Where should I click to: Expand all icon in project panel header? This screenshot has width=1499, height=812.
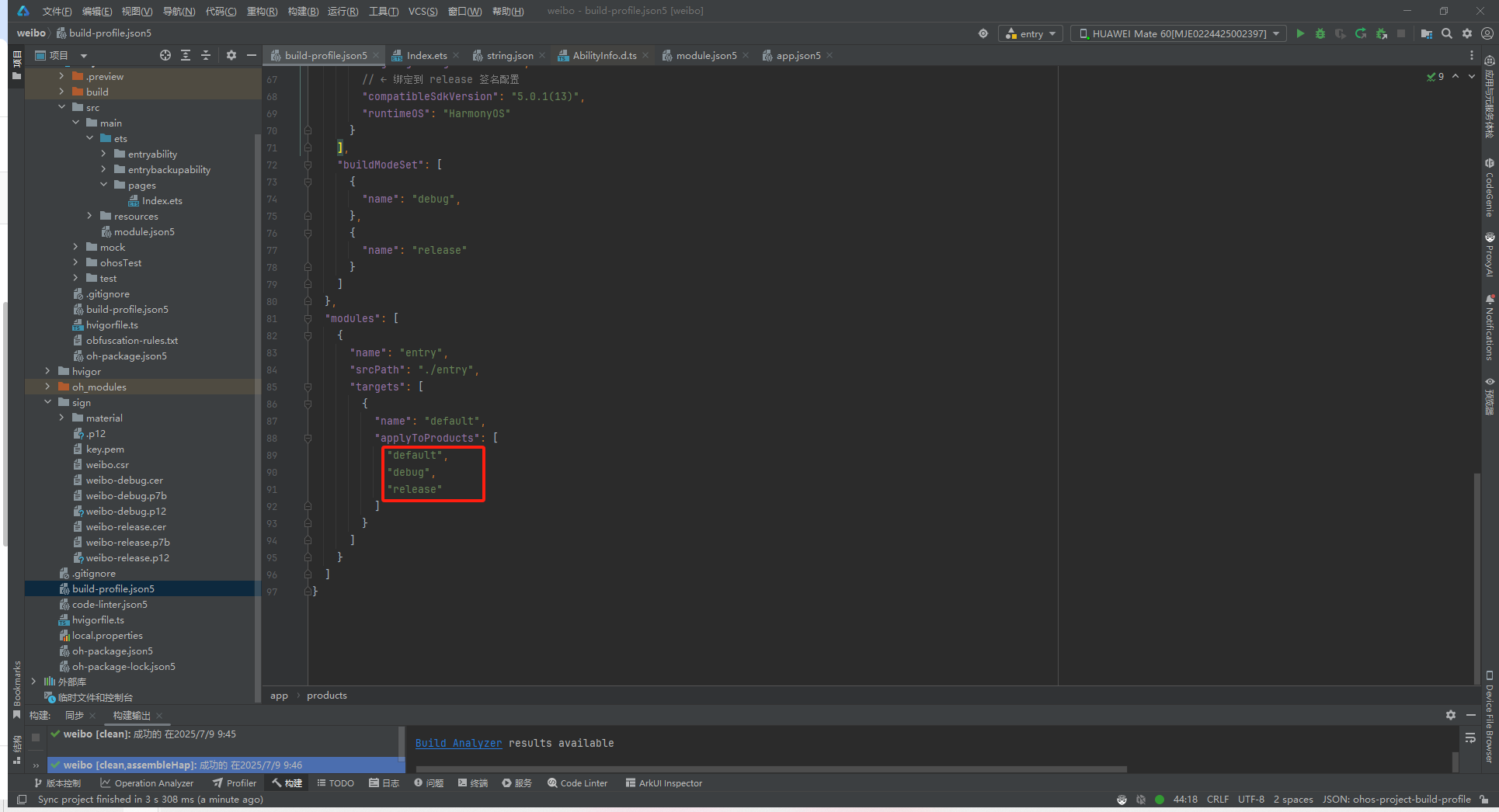click(186, 55)
